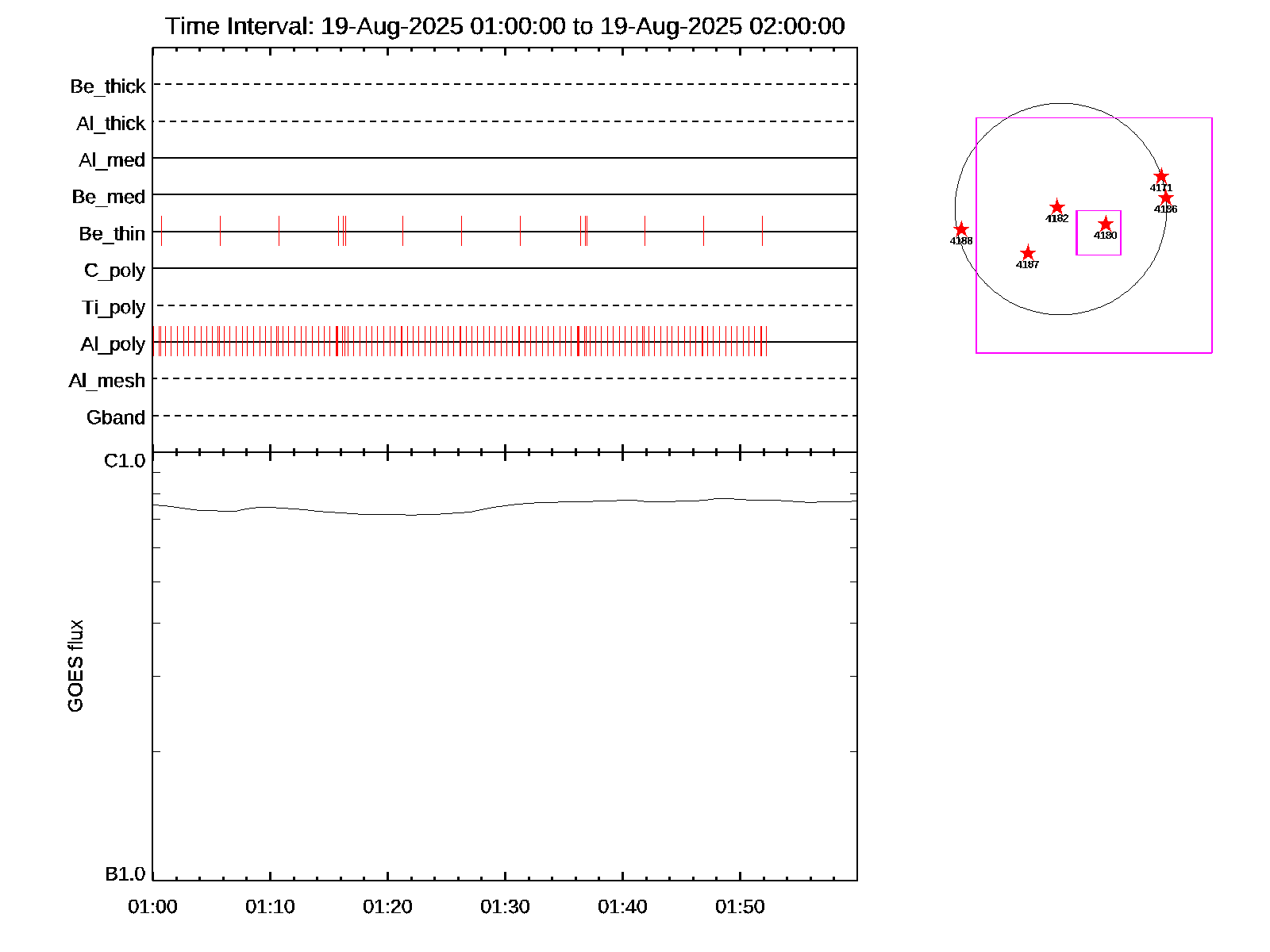The width and height of the screenshot is (1270, 952).
Task: Click the Al_mesh filter label
Action: [107, 381]
